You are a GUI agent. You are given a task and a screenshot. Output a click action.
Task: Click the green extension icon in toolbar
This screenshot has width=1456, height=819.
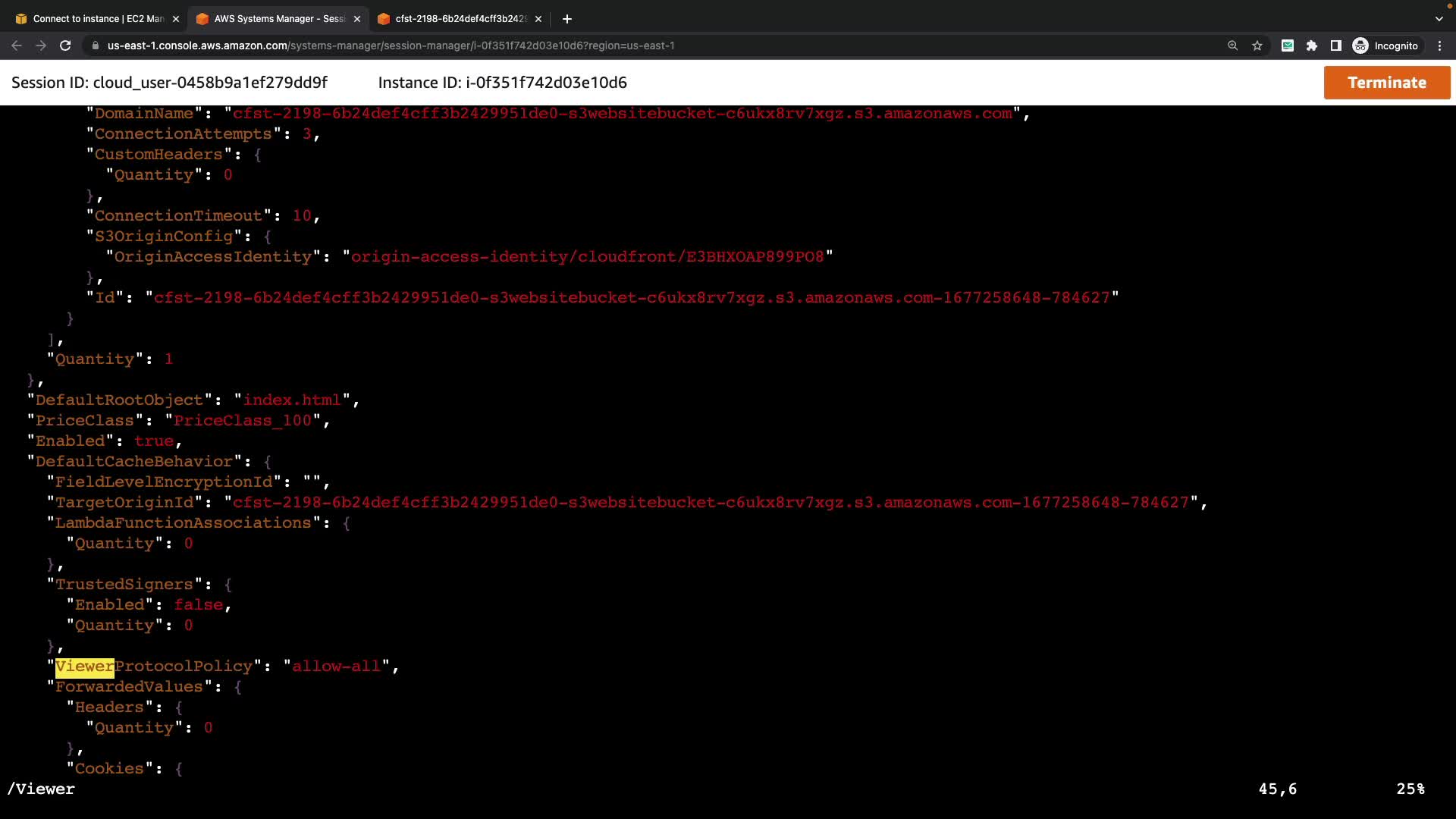point(1288,45)
